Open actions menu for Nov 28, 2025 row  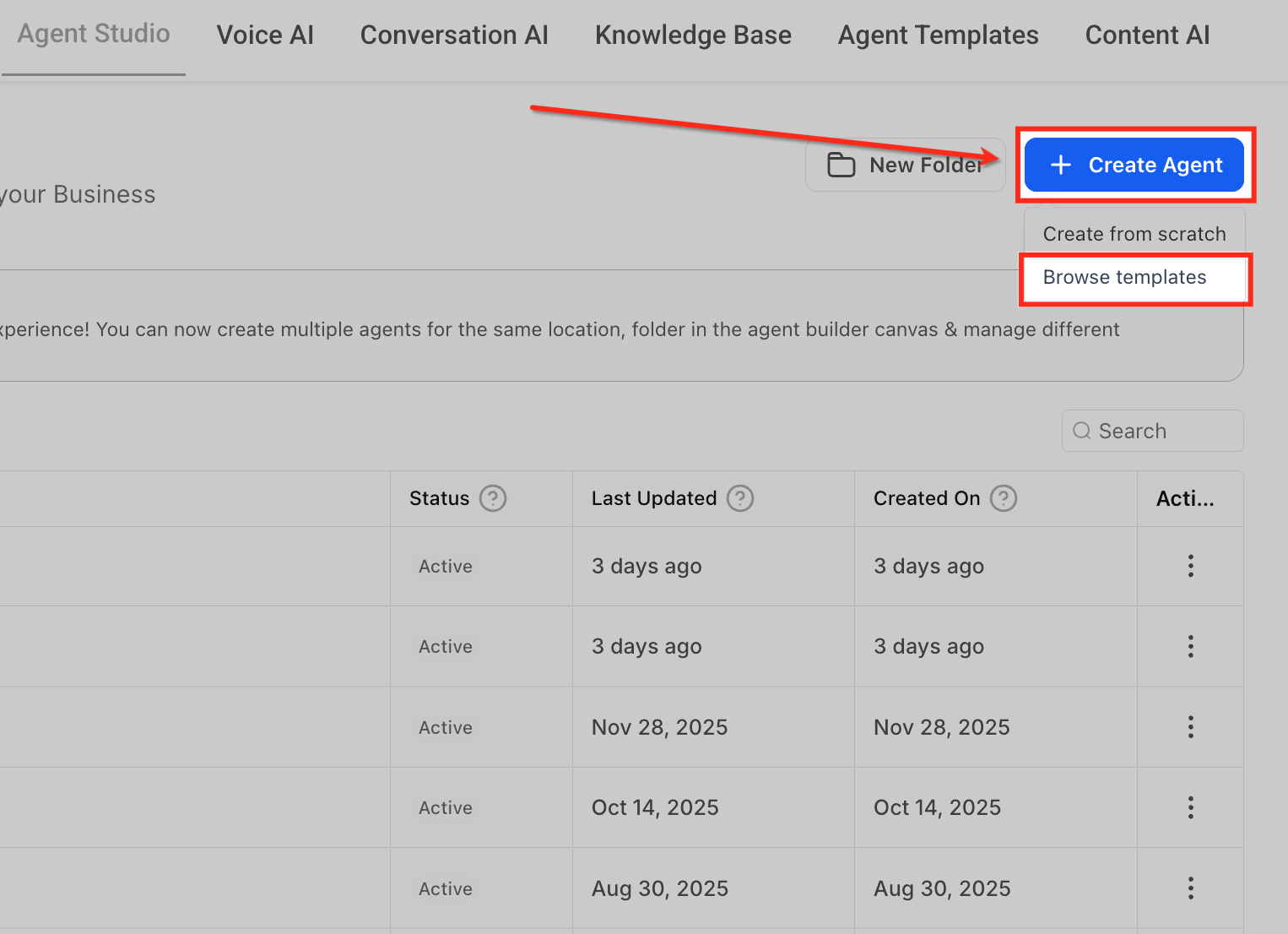pyautogui.click(x=1191, y=727)
